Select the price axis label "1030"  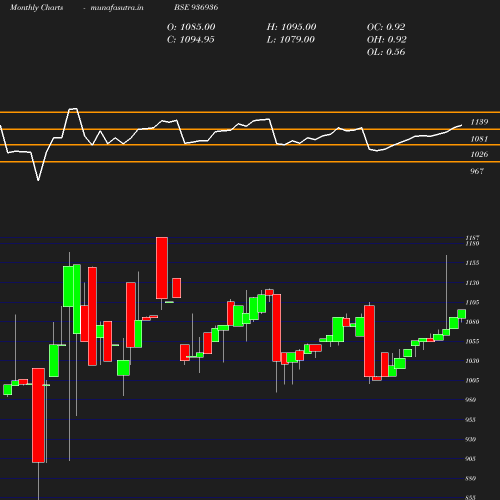[472, 361]
